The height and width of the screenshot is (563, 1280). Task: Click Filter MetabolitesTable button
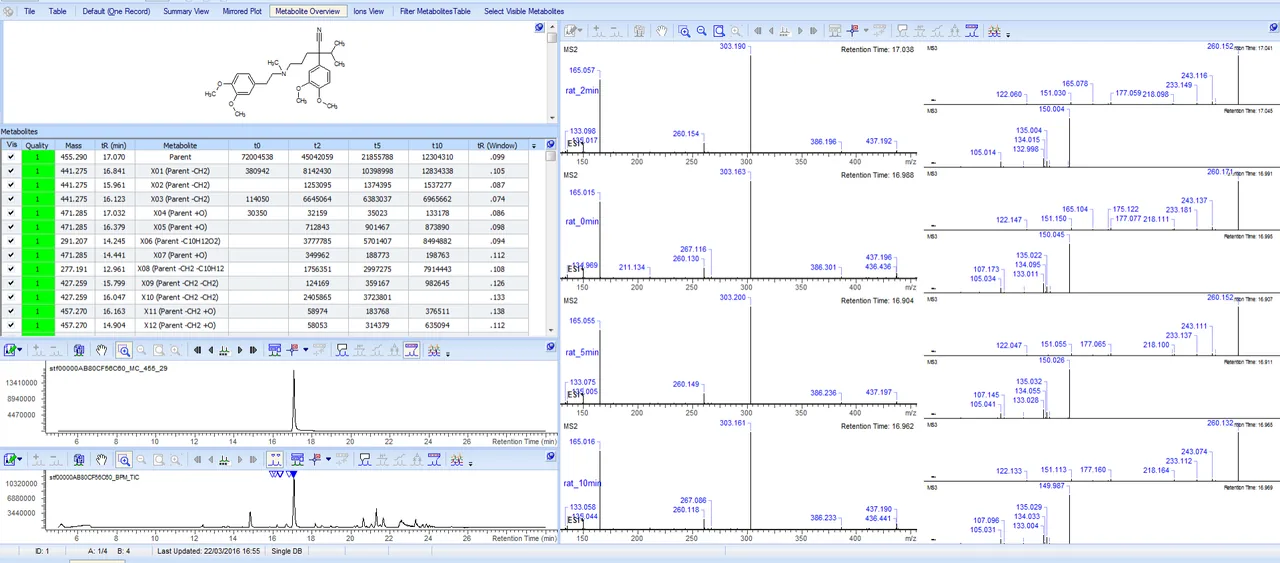pos(435,11)
